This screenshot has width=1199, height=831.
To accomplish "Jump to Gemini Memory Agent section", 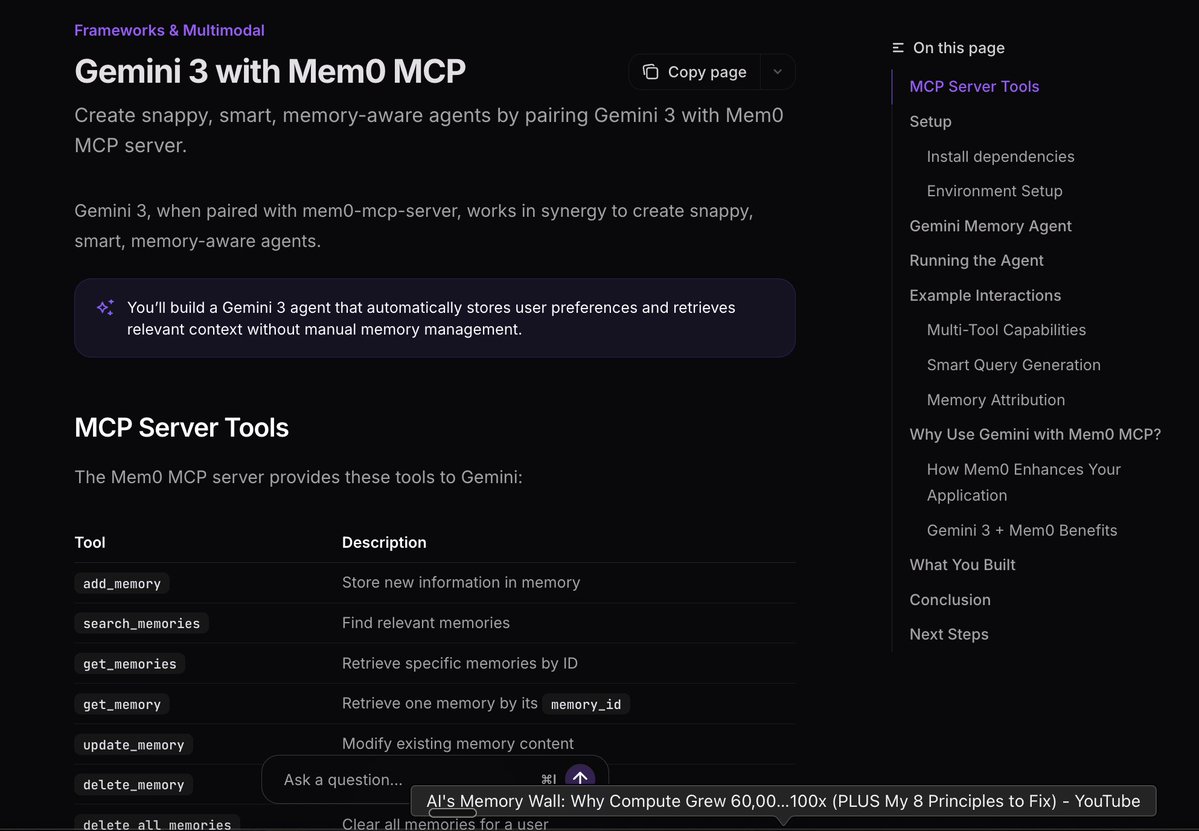I will pos(990,226).
